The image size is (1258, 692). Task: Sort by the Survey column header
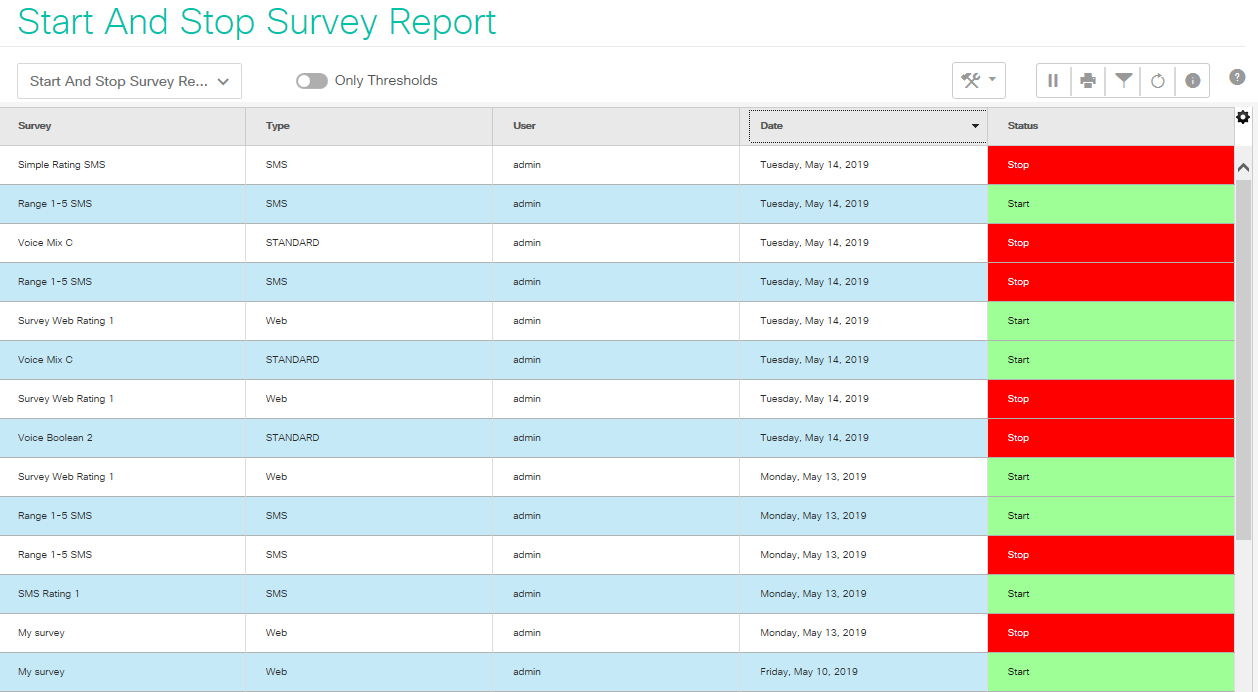(x=35, y=126)
